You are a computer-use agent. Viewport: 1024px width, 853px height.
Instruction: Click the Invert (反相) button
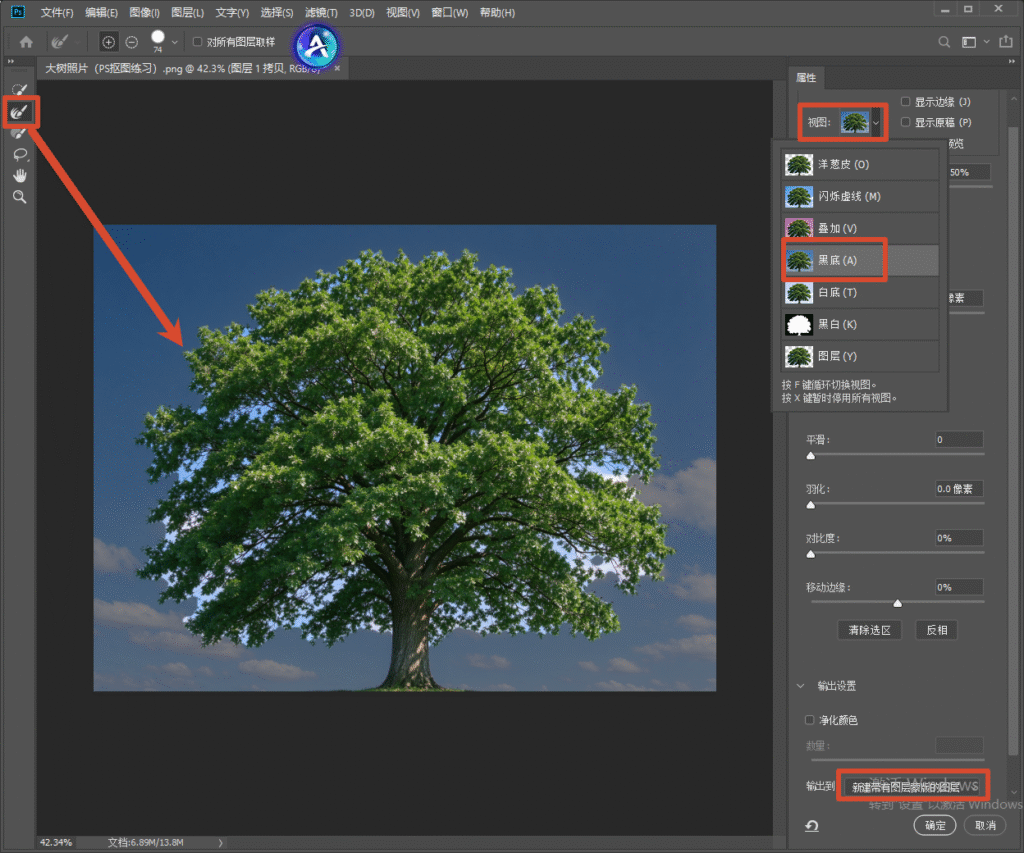coord(936,630)
